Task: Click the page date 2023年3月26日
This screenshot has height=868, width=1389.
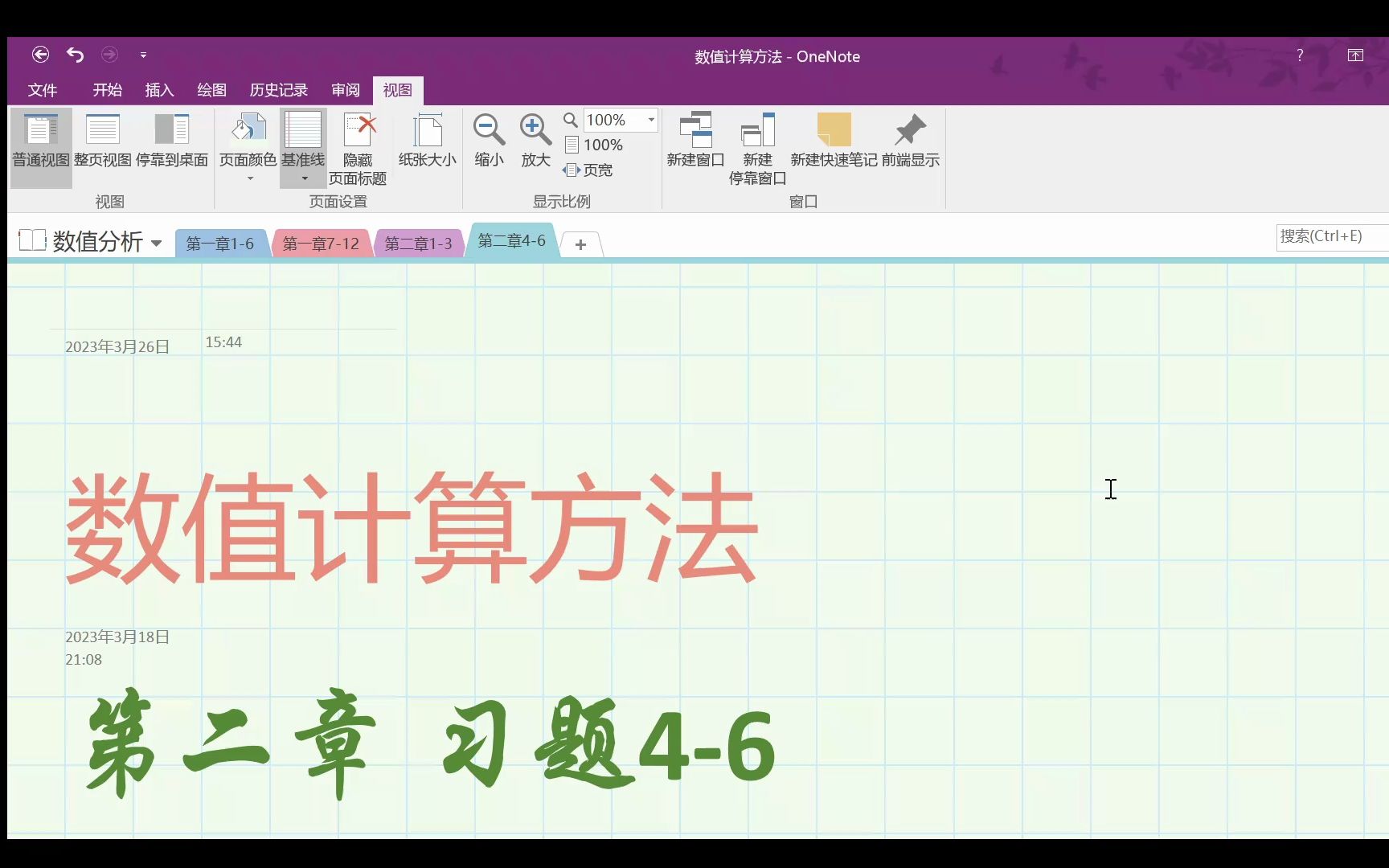Action: pos(117,346)
